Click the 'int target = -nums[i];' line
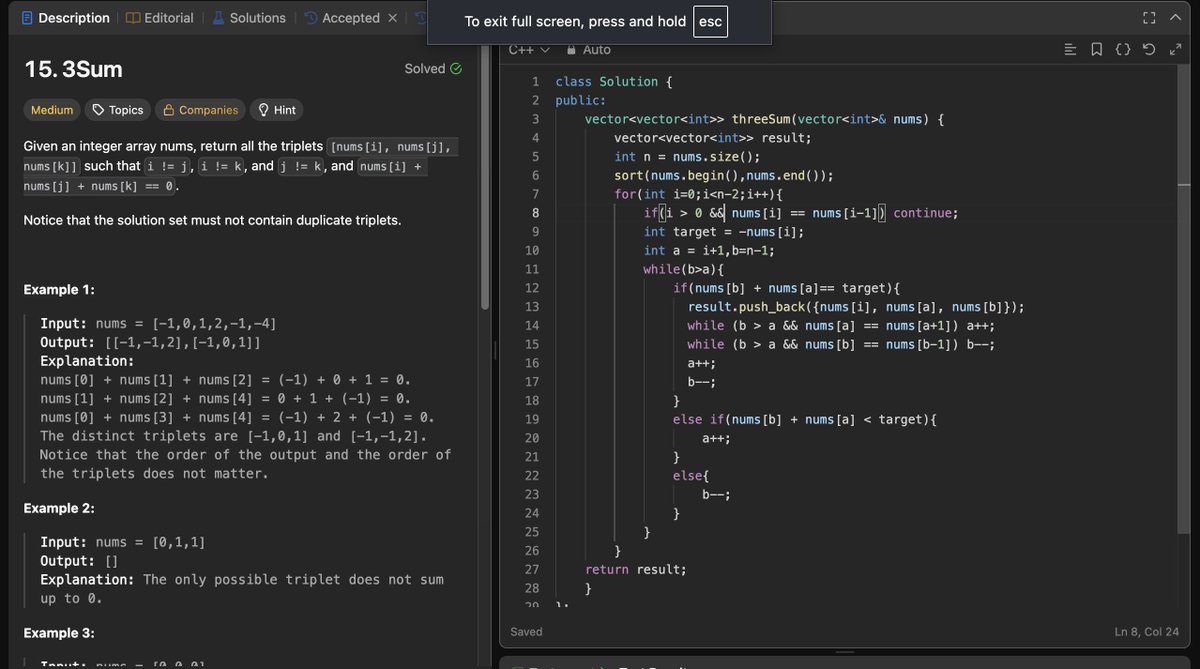Image resolution: width=1200 pixels, height=669 pixels. pos(724,231)
